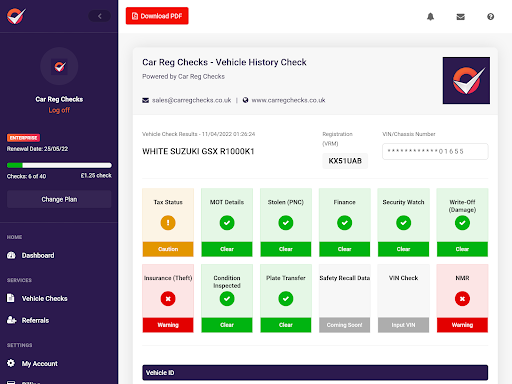Image resolution: width=512 pixels, height=384 pixels.
Task: Click the Checks: 6 of 40 label
Action: pos(27,176)
